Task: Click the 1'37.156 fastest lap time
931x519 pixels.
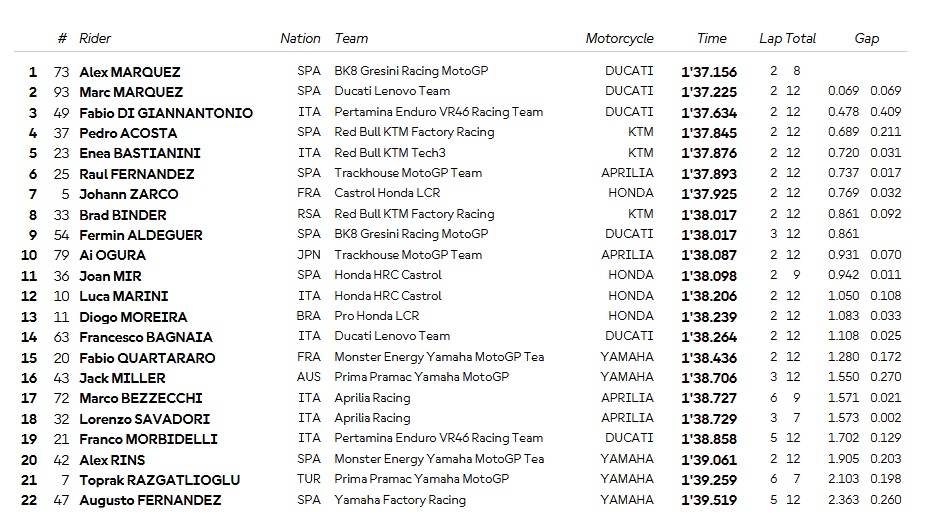Action: [x=709, y=72]
